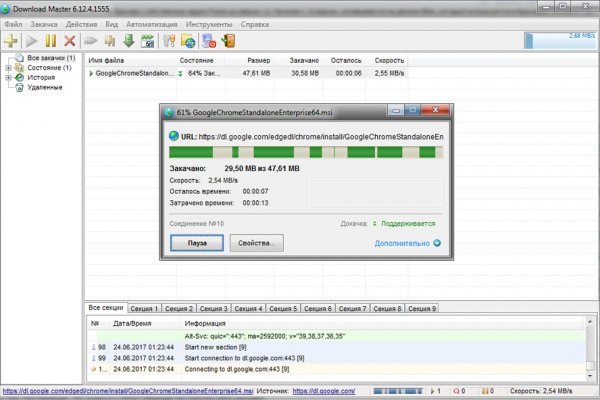The width and height of the screenshot is (600, 400).
Task: Switch to the Секция 1 tab
Action: pyautogui.click(x=144, y=309)
